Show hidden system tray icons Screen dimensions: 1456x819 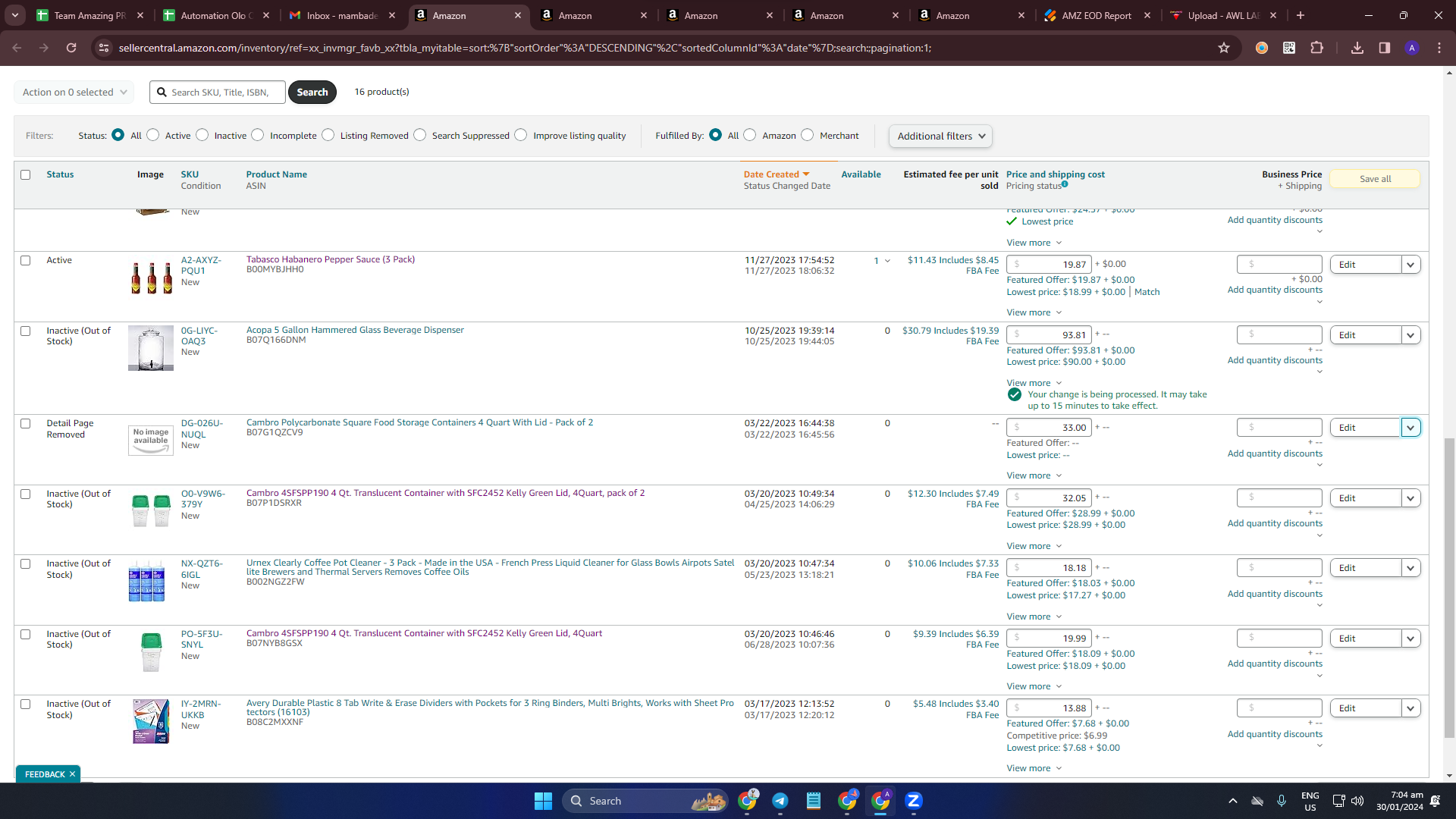tap(1233, 801)
